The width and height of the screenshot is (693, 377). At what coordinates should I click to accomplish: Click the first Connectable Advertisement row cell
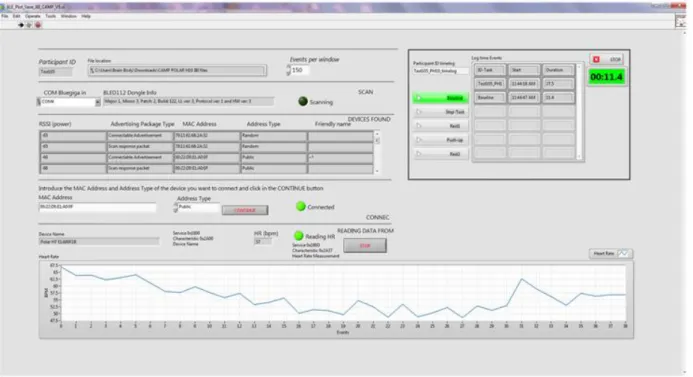(140, 136)
